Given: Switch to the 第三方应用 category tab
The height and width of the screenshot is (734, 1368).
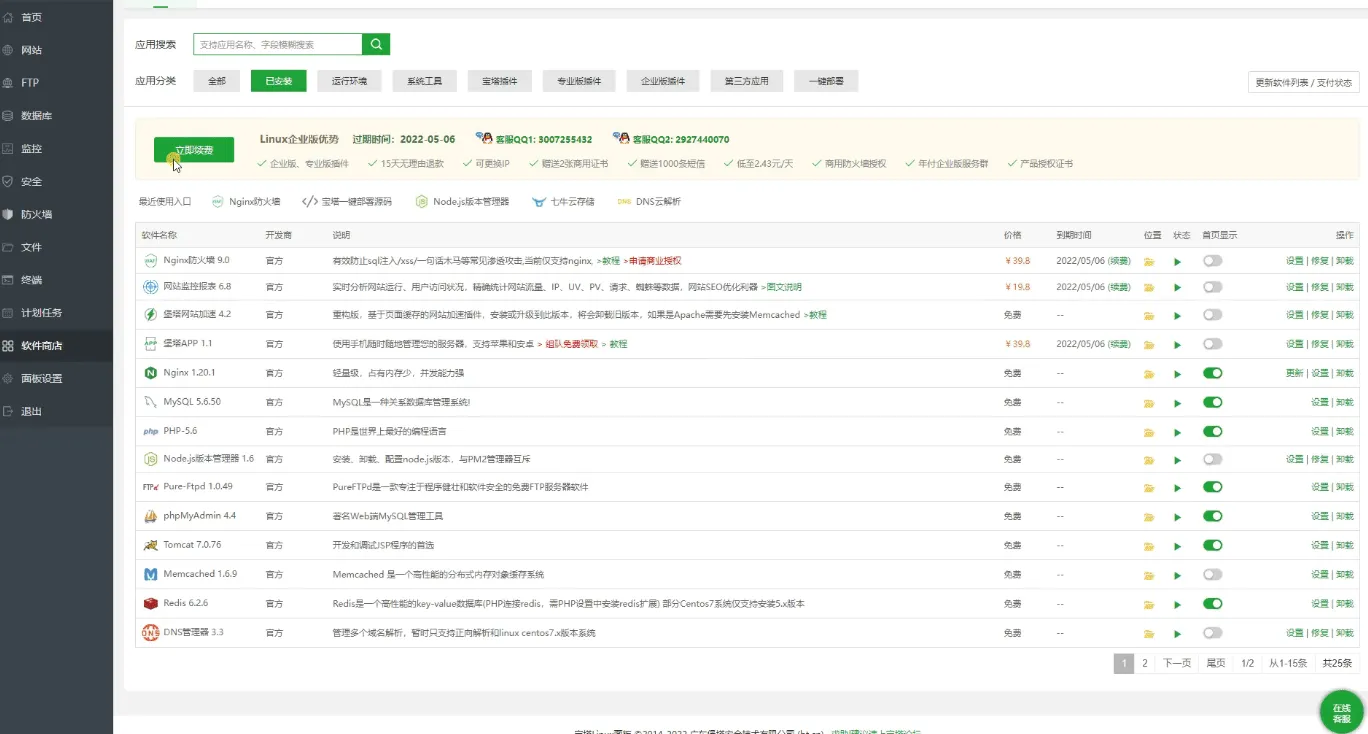Looking at the screenshot, I should pos(747,81).
